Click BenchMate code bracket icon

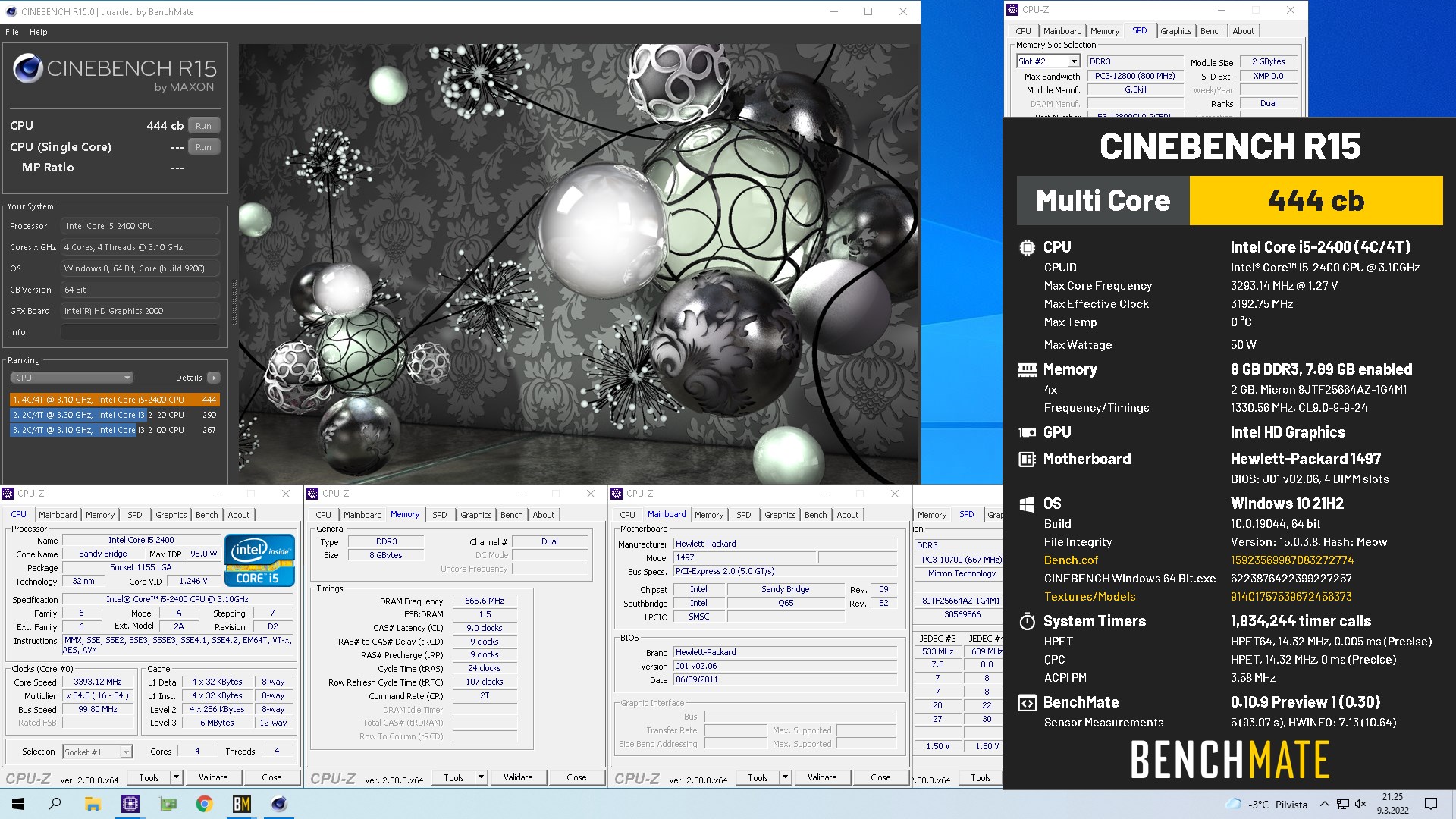click(1027, 702)
